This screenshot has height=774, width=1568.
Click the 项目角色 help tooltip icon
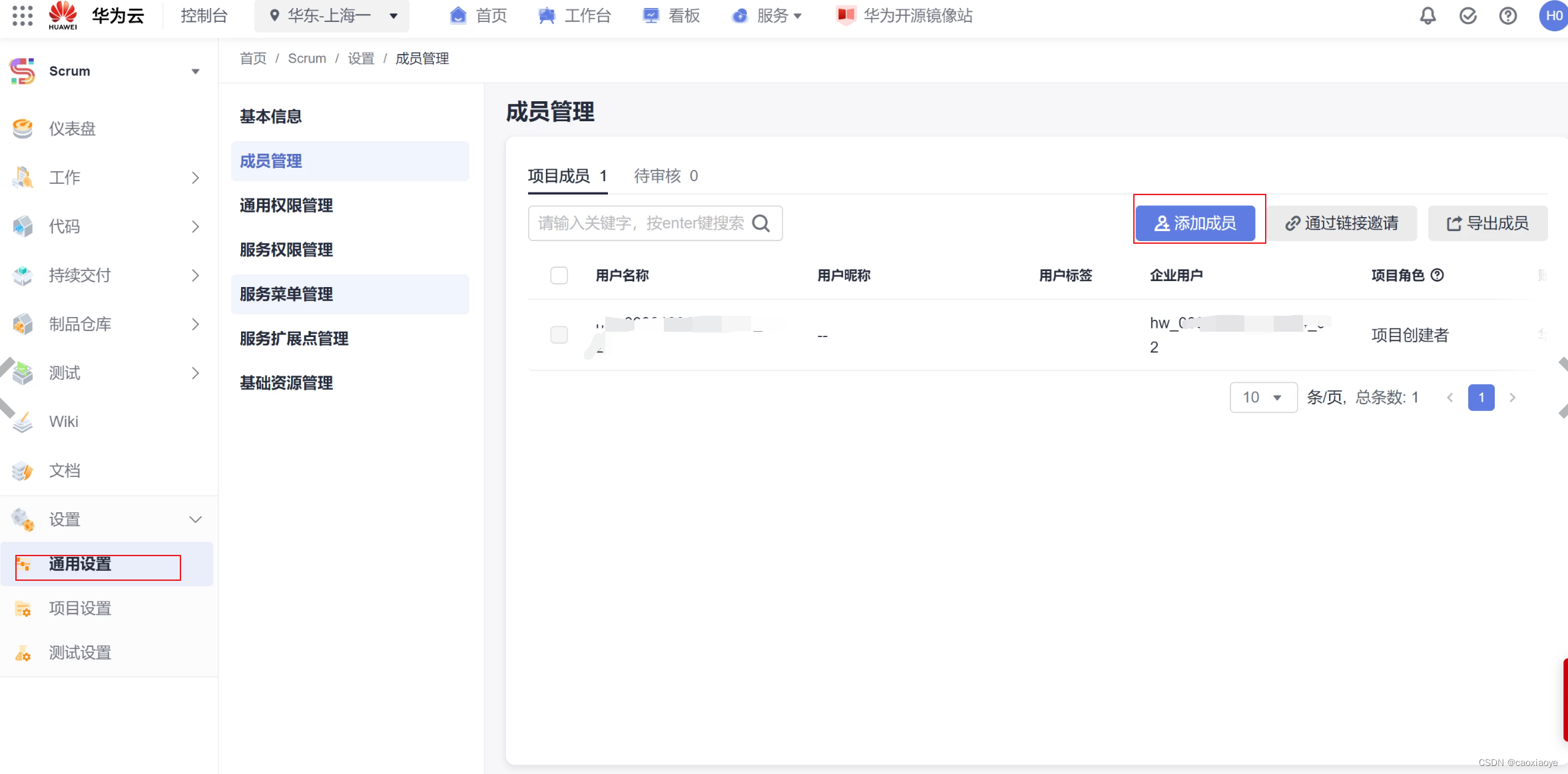(1437, 275)
